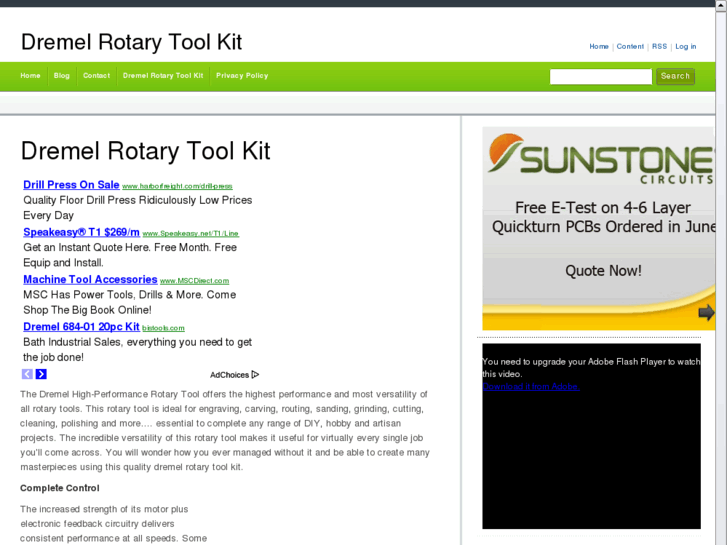Open the Dremel 684-01 20pc Kit ad
Screen dimensions: 727x545
81,327
